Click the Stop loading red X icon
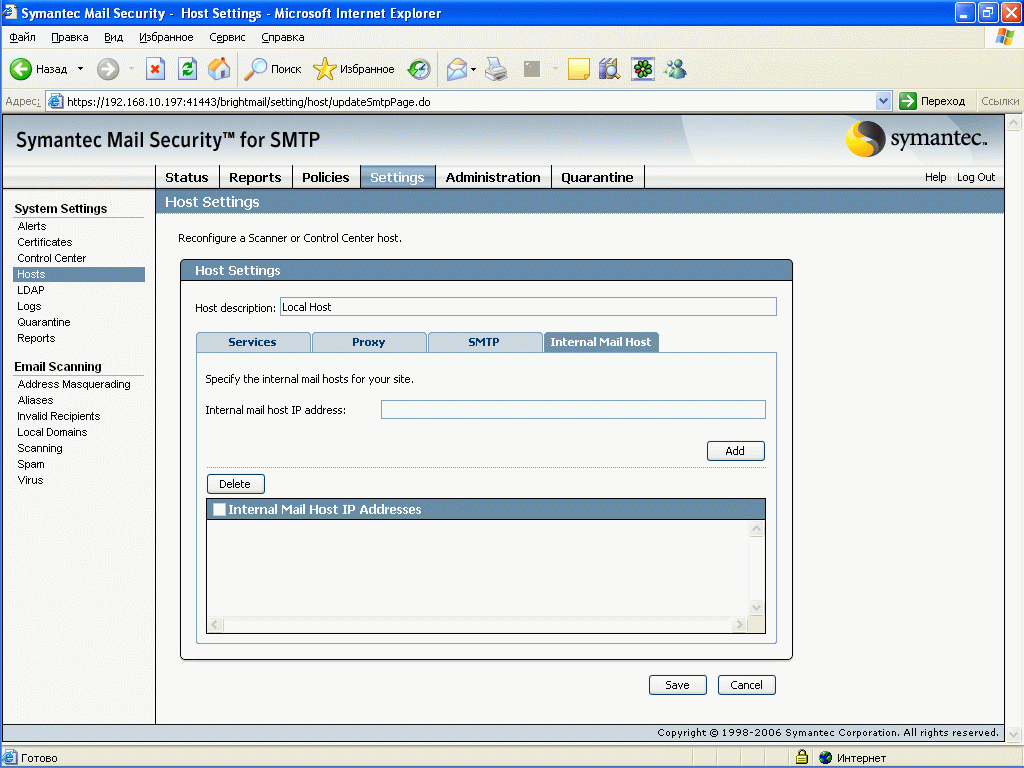Viewport: 1024px width, 768px height. pyautogui.click(x=155, y=69)
